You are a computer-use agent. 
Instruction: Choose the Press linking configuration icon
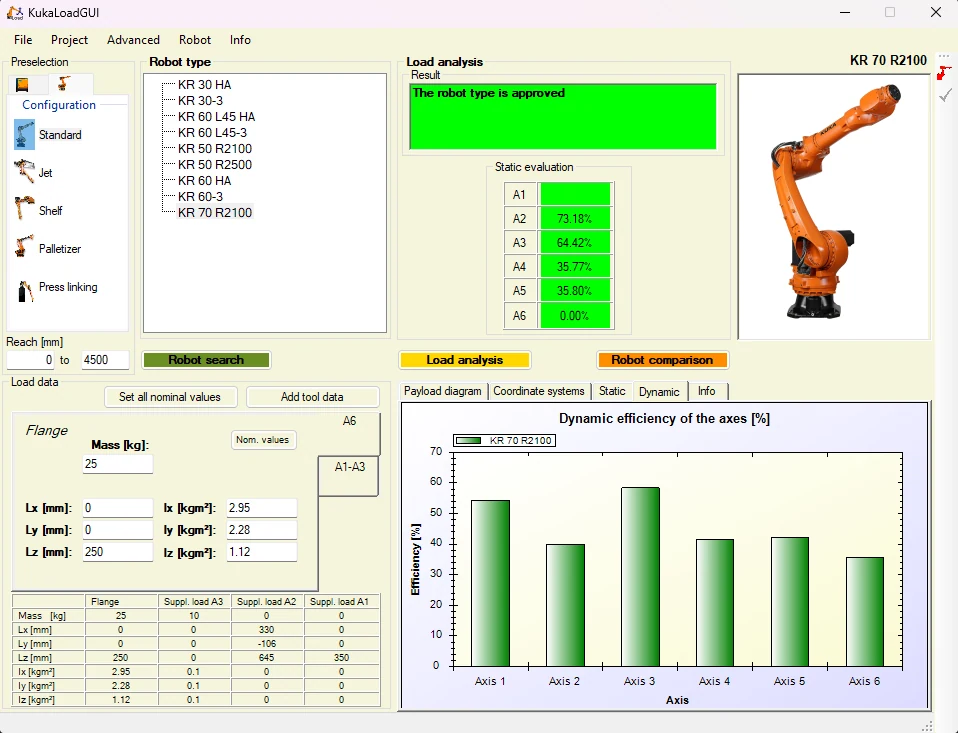point(24,290)
